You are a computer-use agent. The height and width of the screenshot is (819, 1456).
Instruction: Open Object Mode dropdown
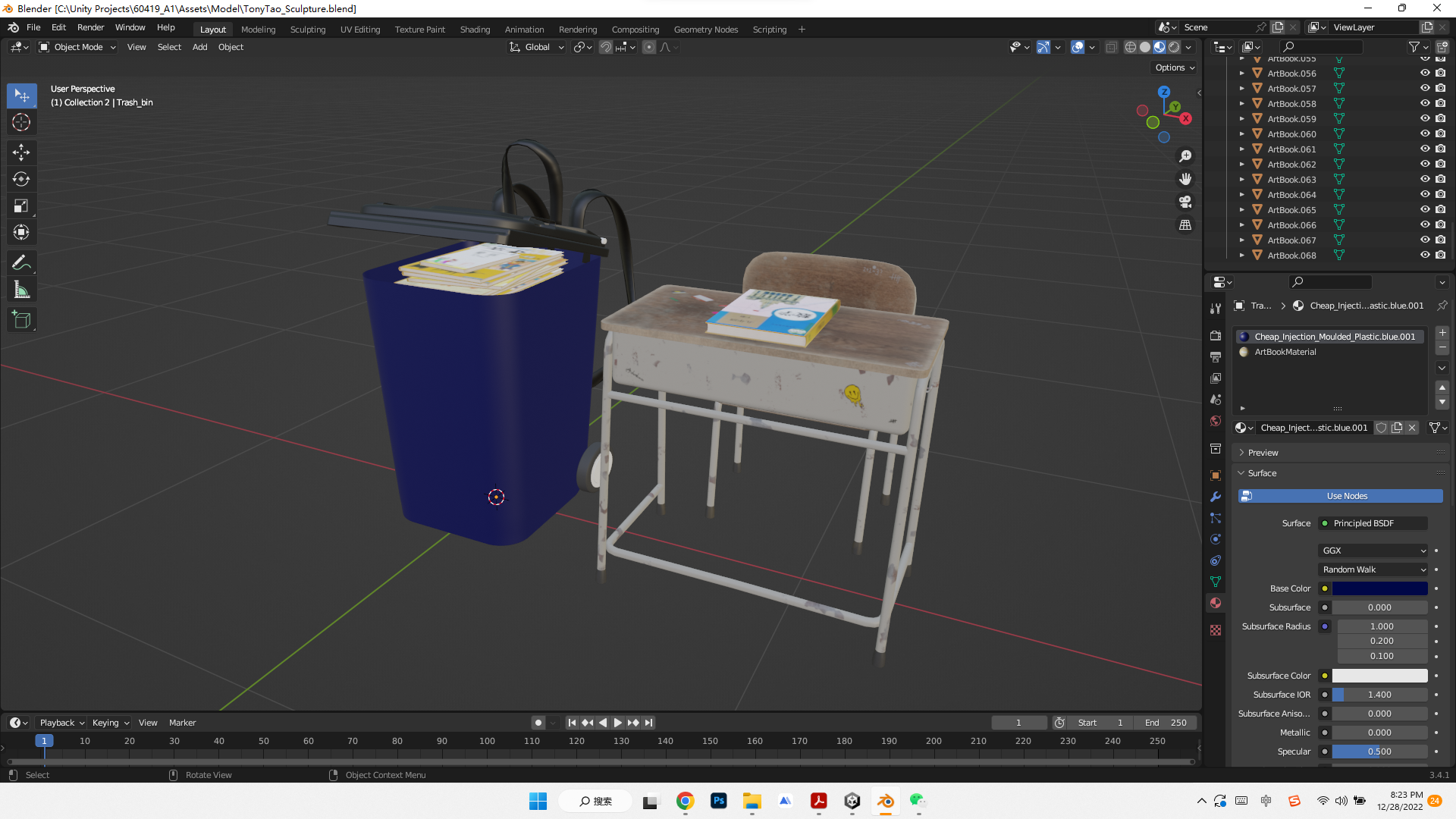[x=78, y=47]
